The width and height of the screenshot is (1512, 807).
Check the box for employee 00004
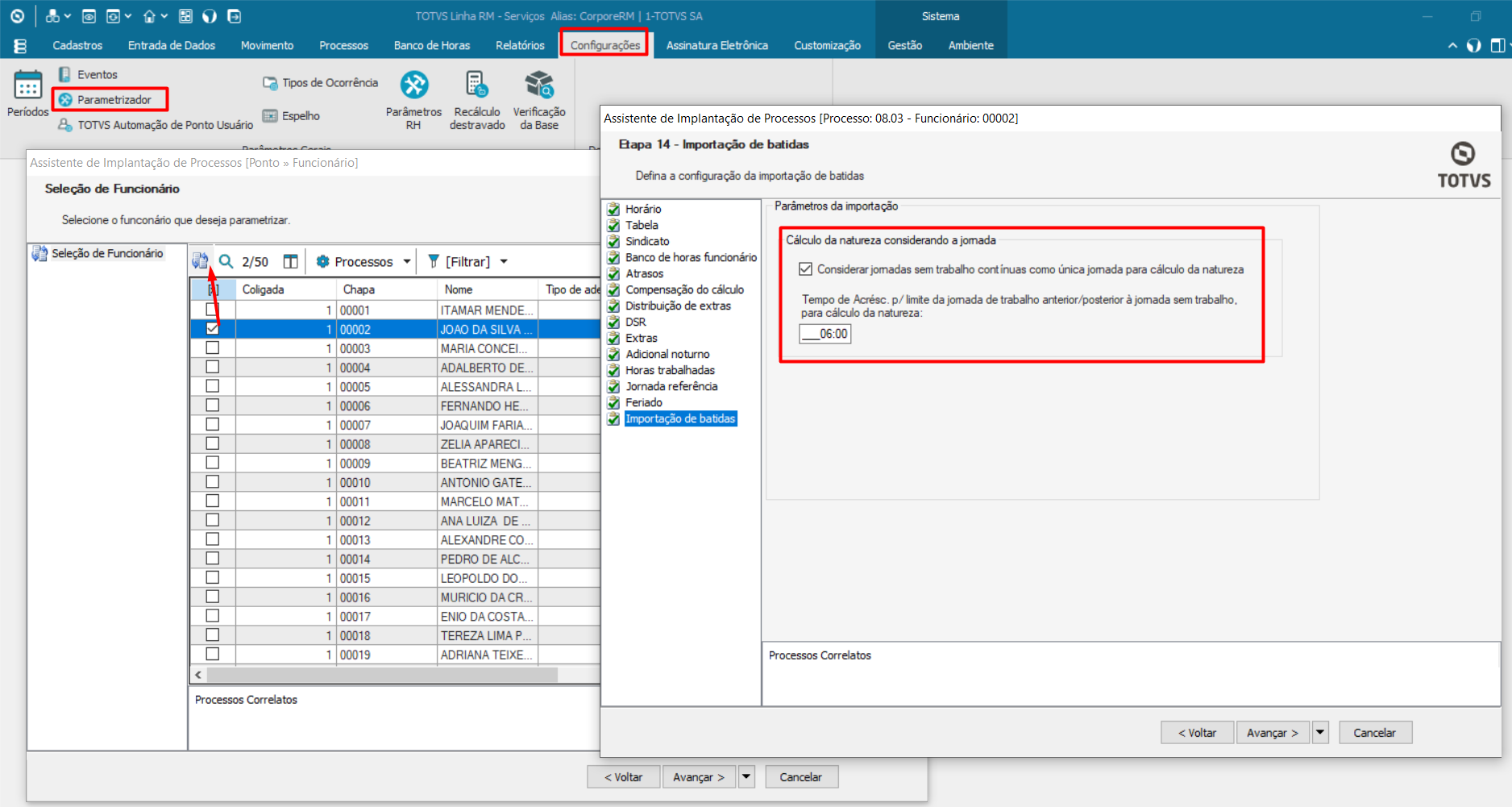(x=212, y=367)
